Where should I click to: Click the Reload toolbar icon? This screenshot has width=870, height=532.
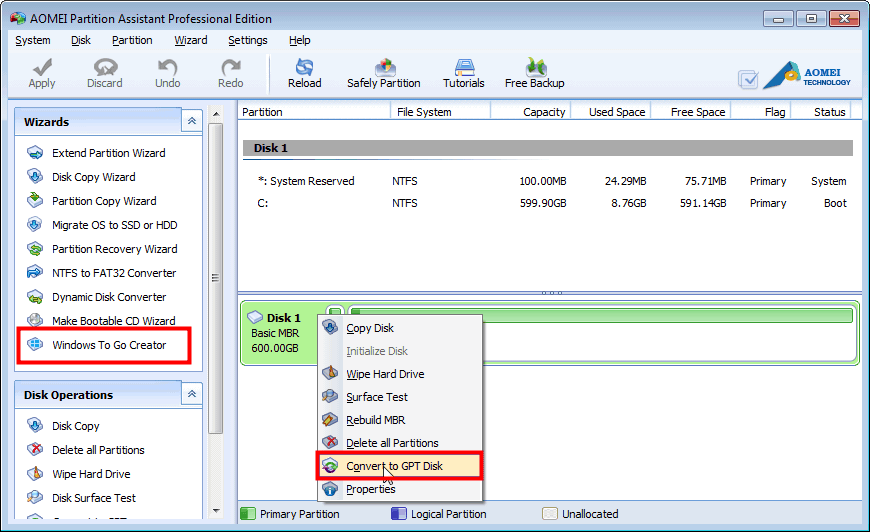(x=304, y=67)
